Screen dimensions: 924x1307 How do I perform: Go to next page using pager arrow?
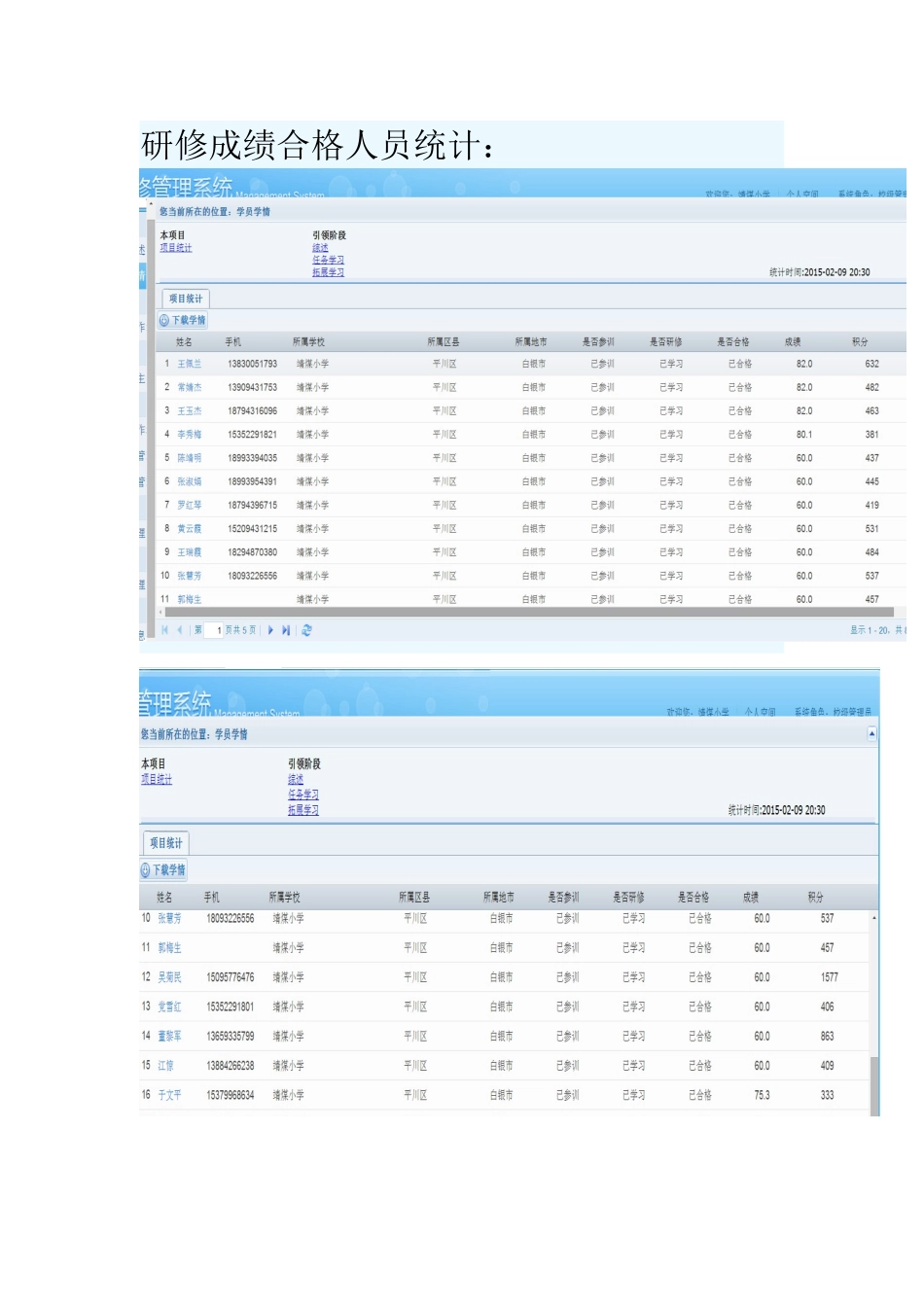tap(270, 630)
